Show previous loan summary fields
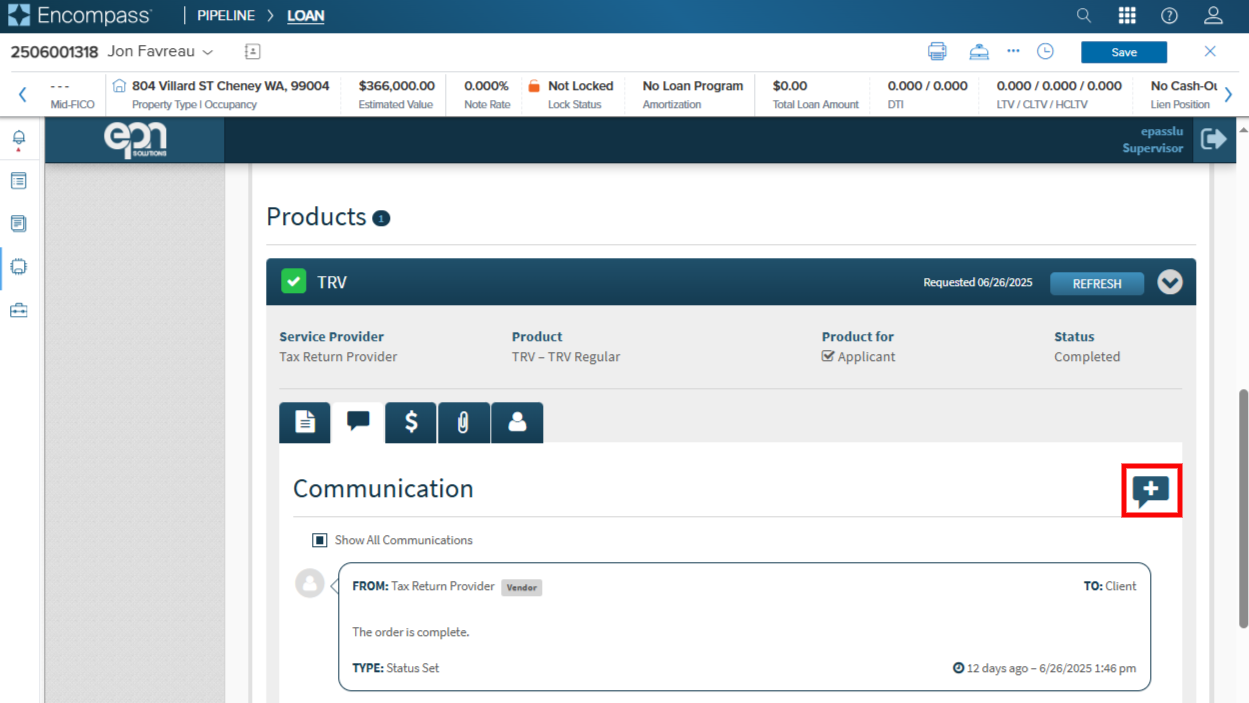 [x=22, y=95]
